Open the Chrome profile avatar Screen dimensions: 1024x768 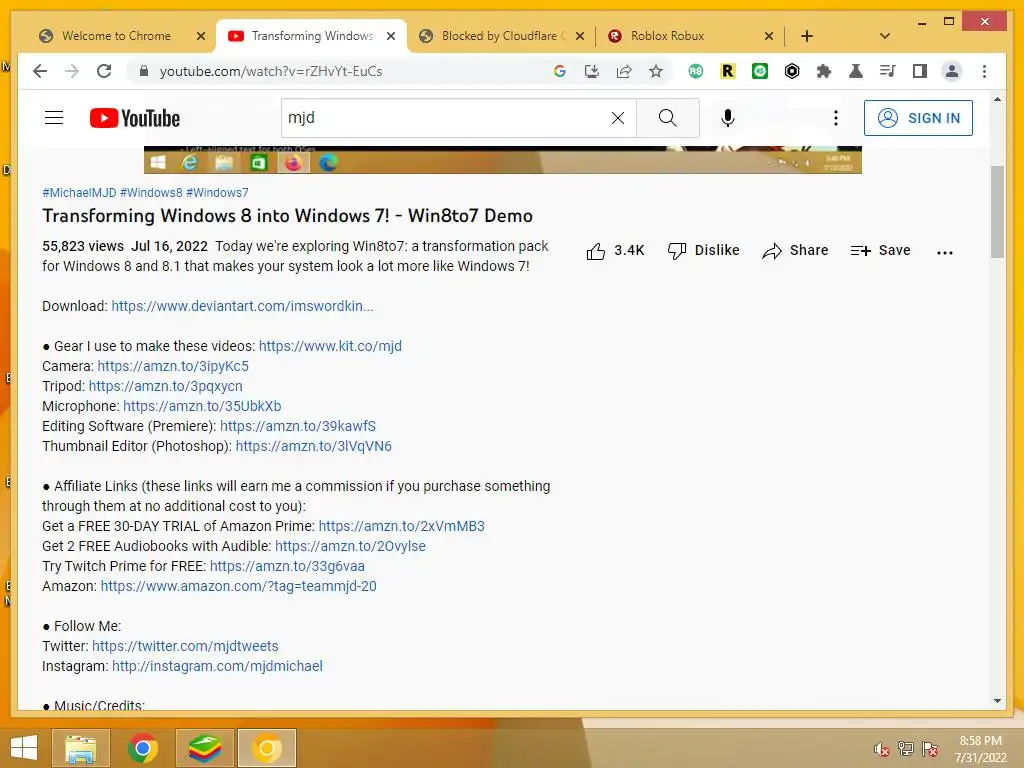pyautogui.click(x=952, y=71)
